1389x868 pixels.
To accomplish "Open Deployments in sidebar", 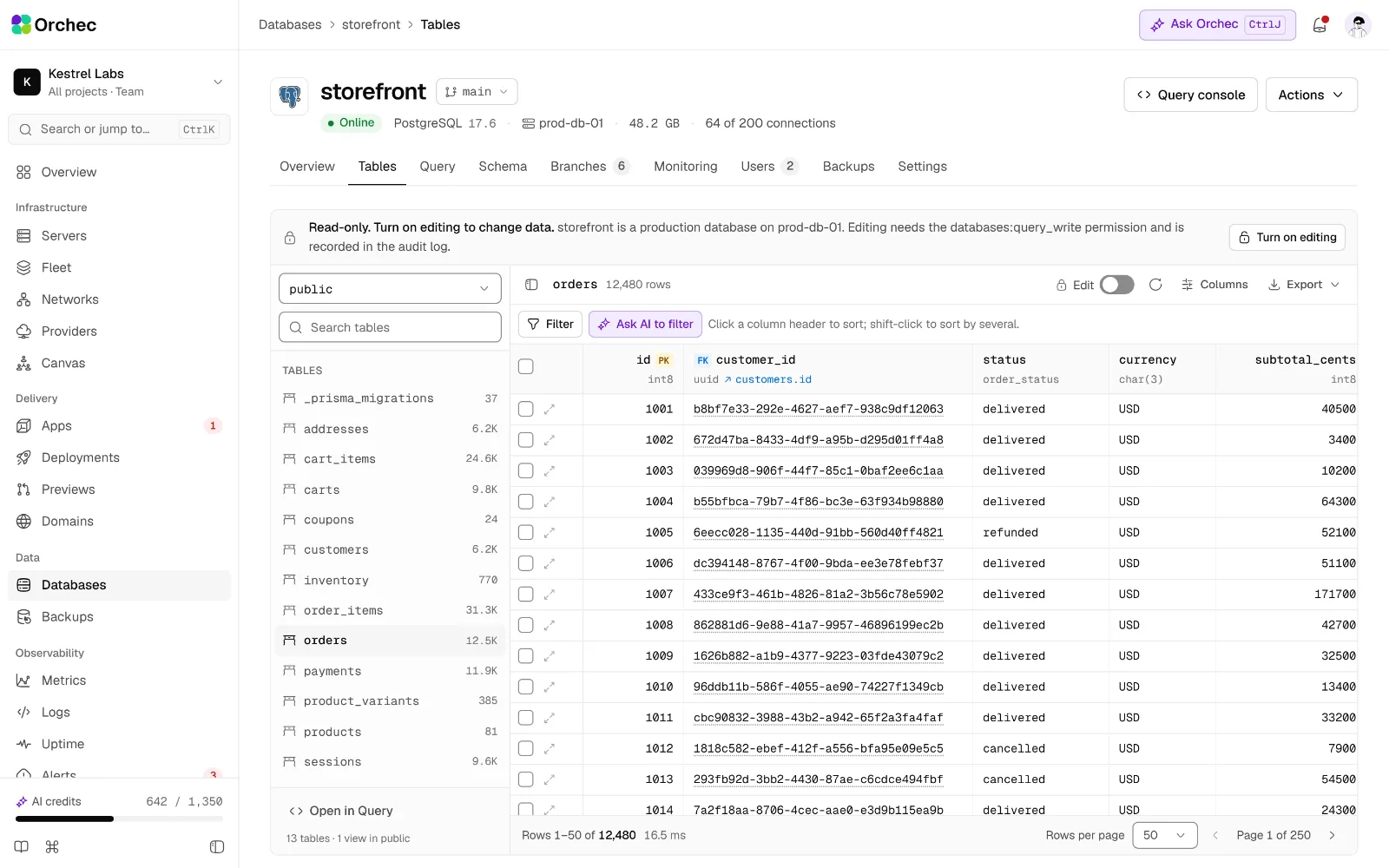I will tap(120, 457).
